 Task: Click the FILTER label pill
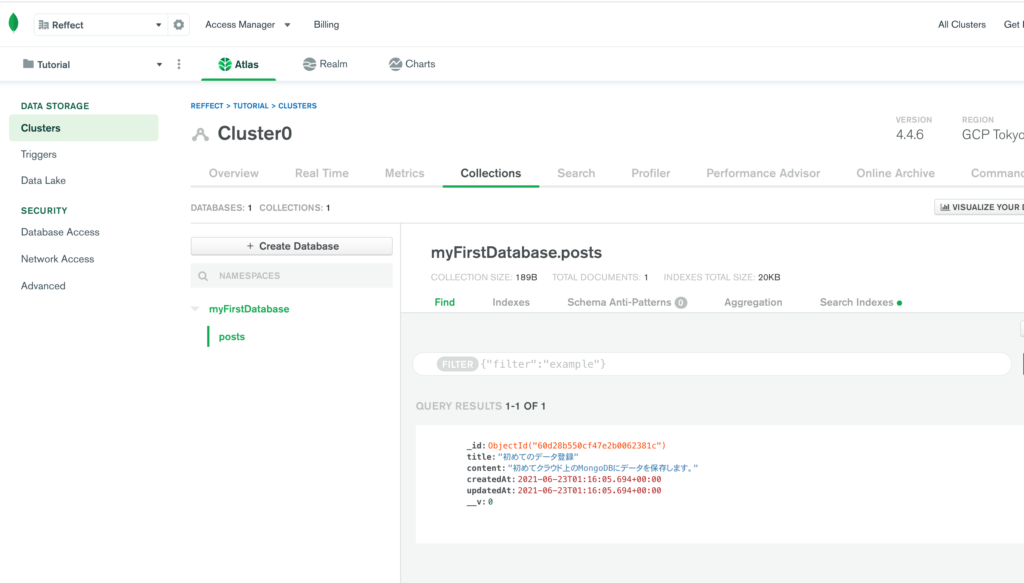click(457, 364)
